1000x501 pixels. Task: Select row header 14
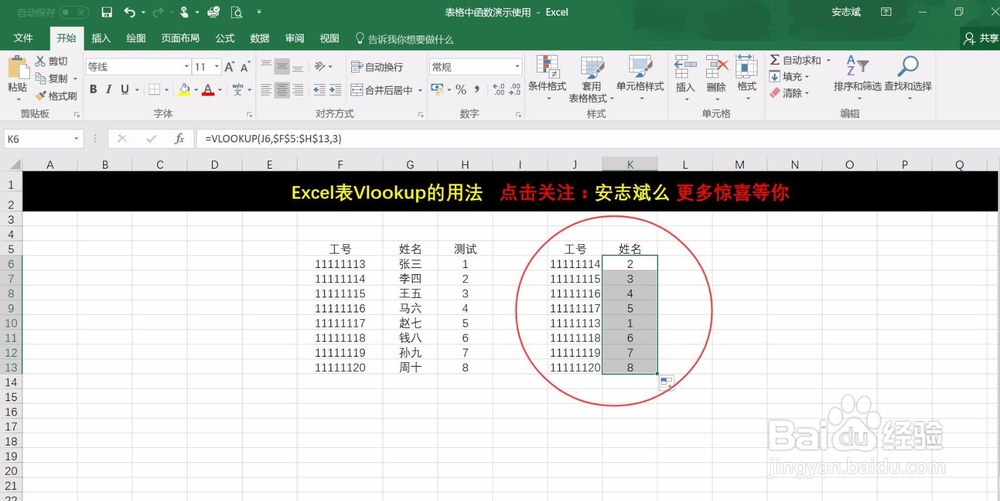(11, 382)
